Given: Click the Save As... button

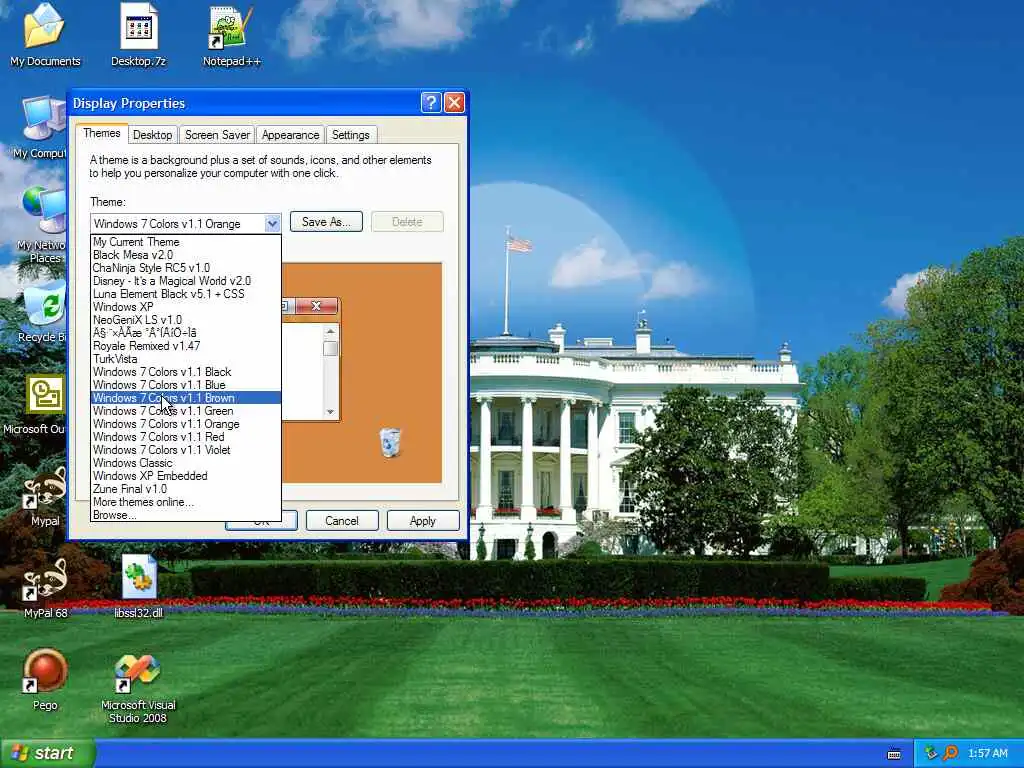Looking at the screenshot, I should [326, 222].
